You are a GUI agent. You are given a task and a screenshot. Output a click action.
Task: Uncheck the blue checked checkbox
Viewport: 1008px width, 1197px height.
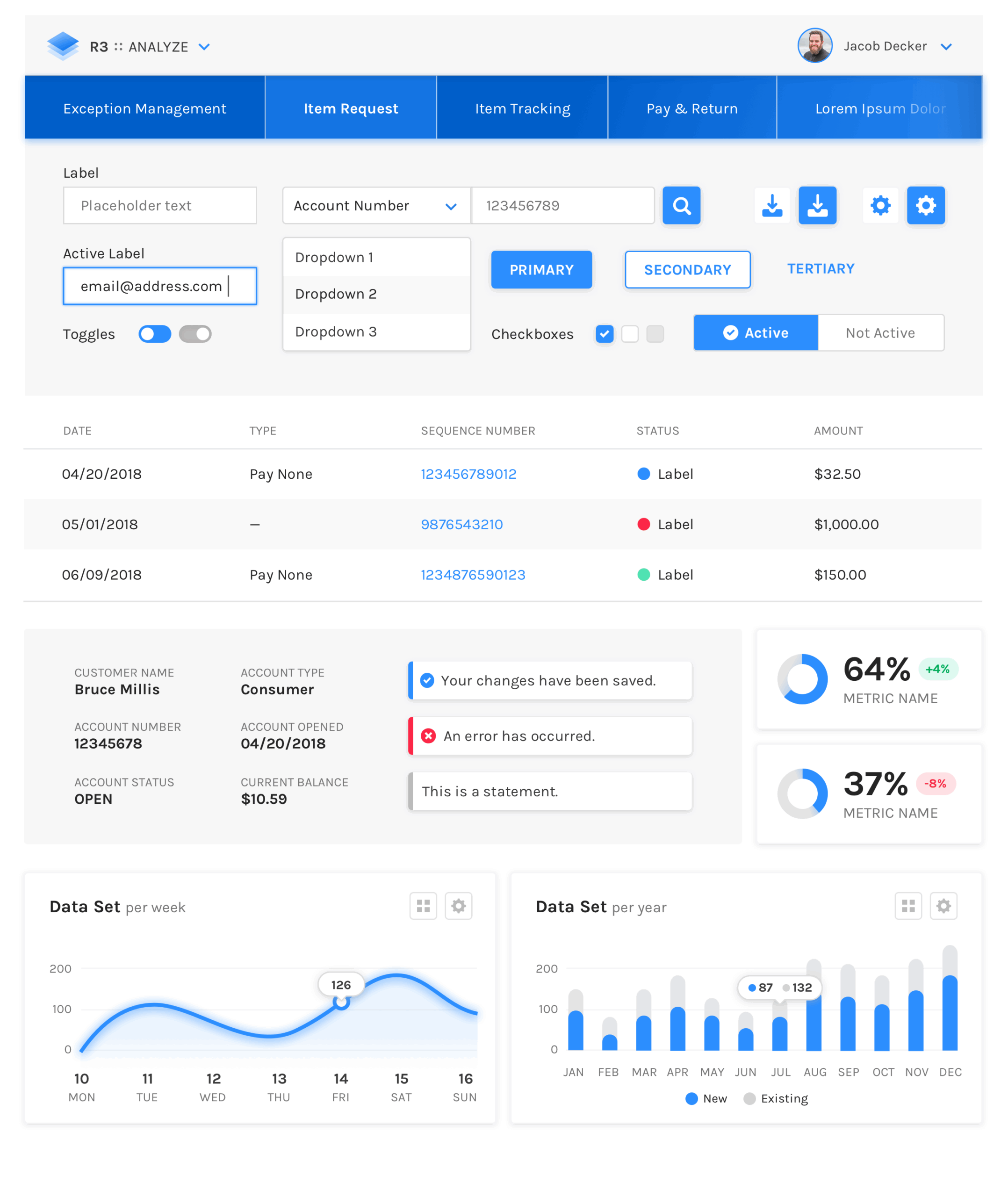[604, 334]
